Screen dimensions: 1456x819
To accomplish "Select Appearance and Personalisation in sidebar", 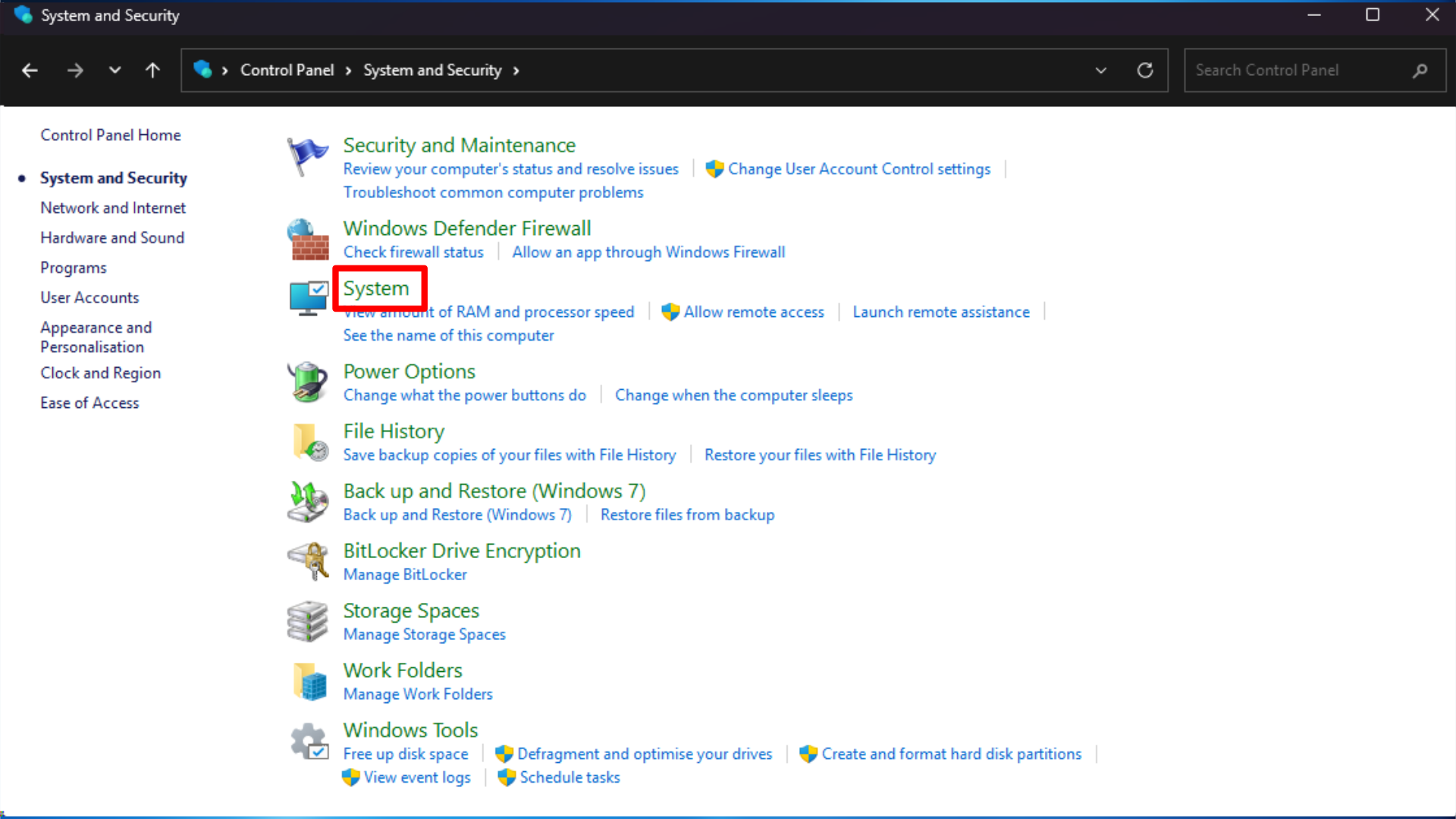I will click(96, 337).
